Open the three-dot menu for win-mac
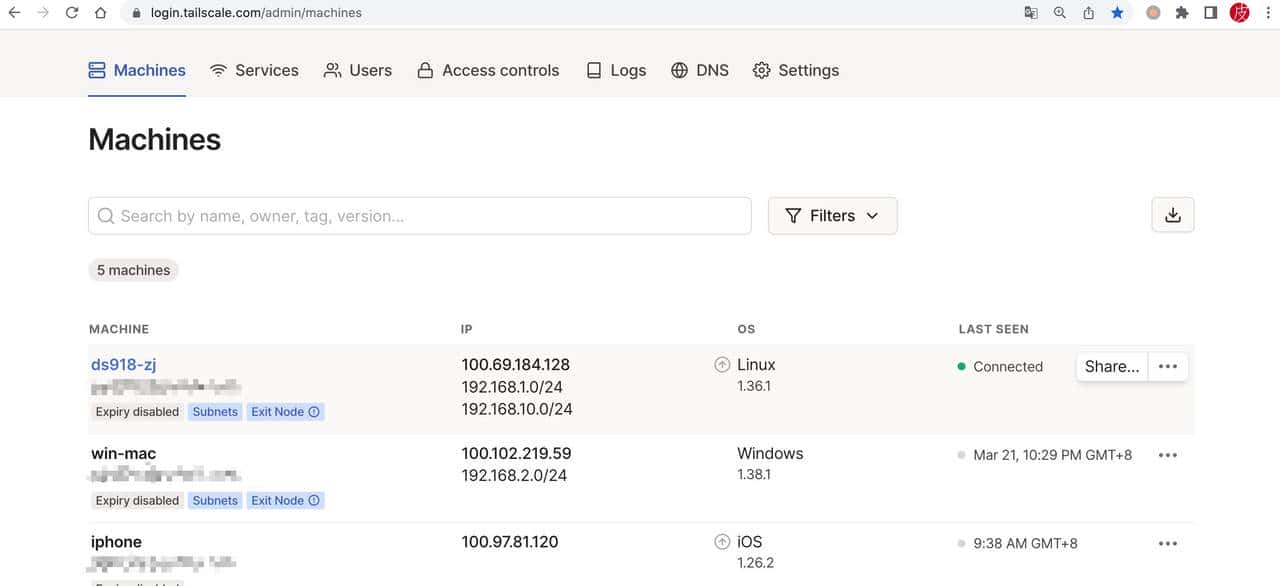1280x586 pixels. tap(1168, 455)
